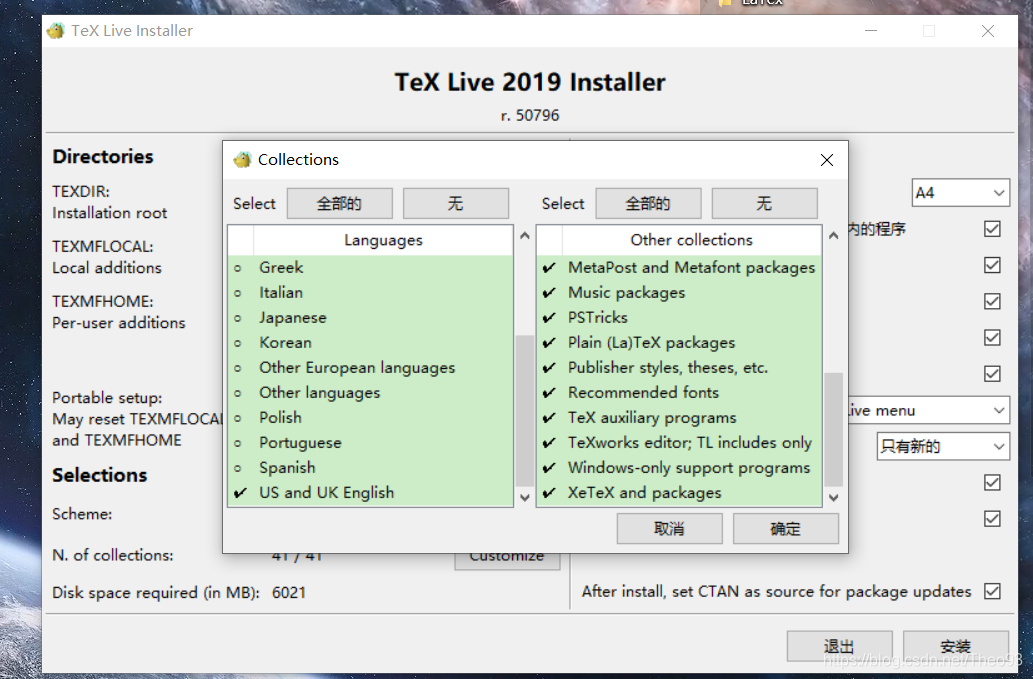The height and width of the screenshot is (679, 1033).
Task: Deselect all languages with 无 button
Action: click(x=455, y=204)
